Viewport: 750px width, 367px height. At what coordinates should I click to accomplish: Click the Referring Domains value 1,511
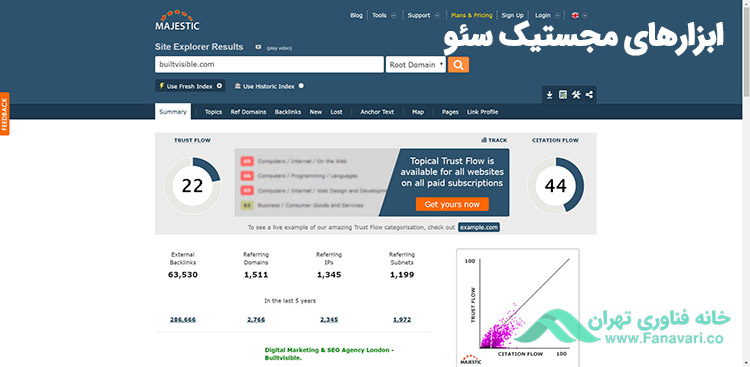[x=256, y=275]
